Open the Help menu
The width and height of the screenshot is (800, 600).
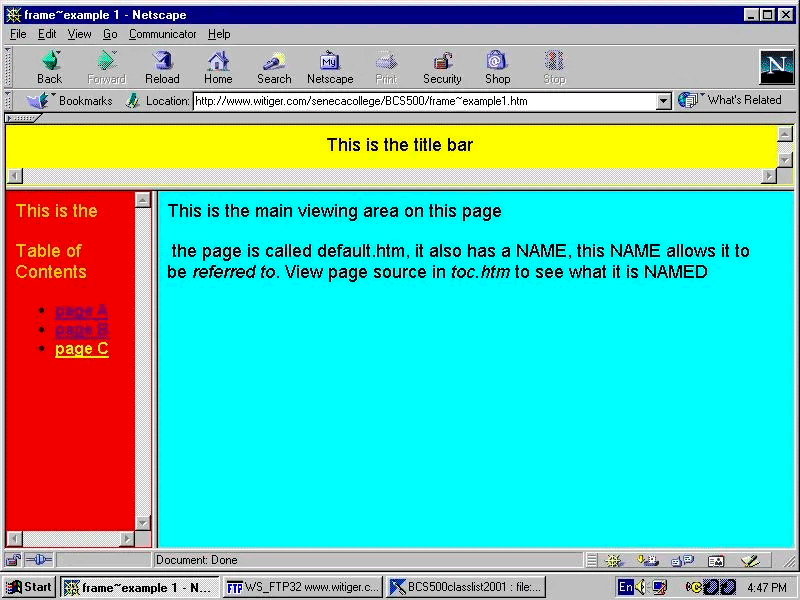[x=219, y=34]
